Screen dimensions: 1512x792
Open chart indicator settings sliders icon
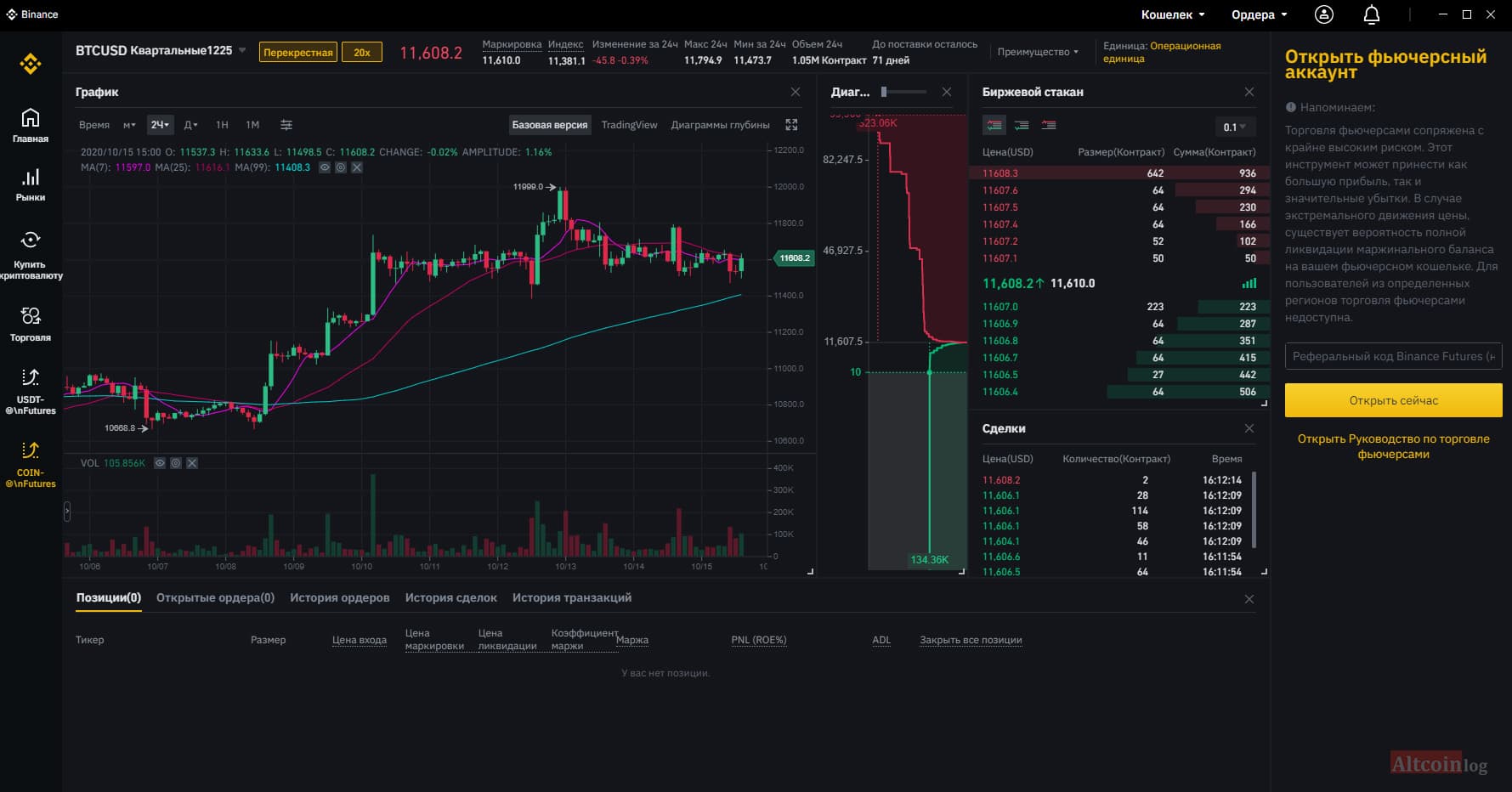(286, 125)
